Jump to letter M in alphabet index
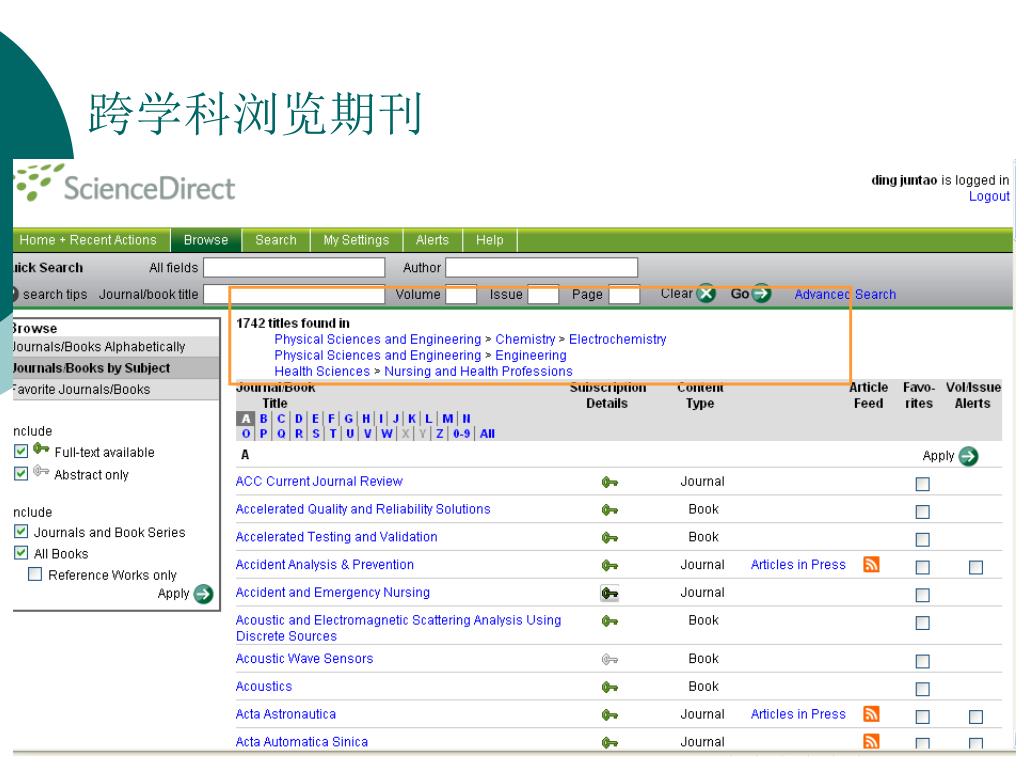Screen dimensions: 1024x768 pos(447,419)
